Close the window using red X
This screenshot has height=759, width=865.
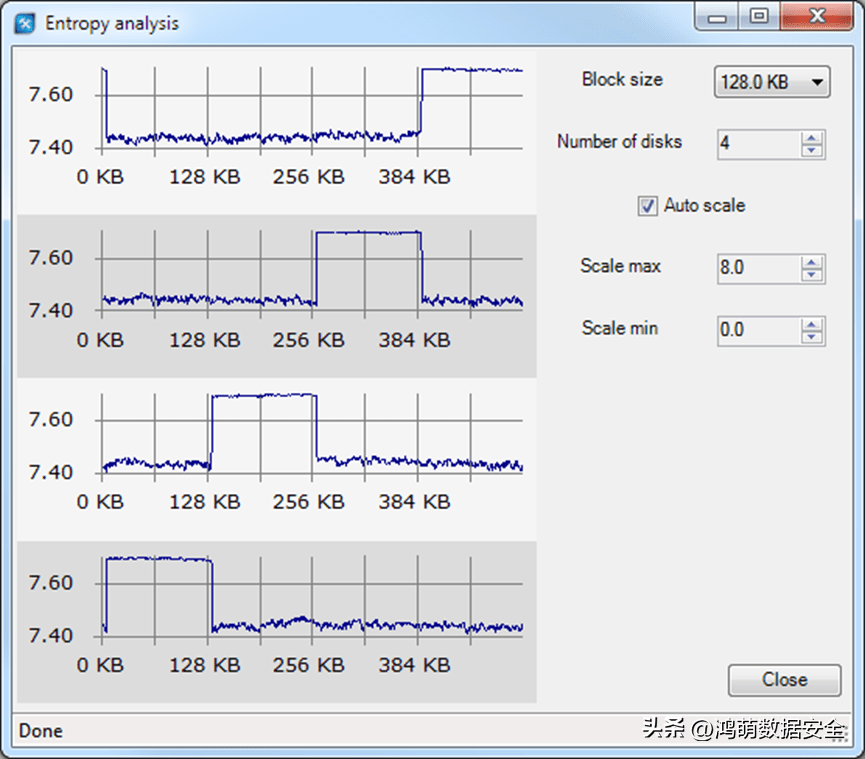pyautogui.click(x=818, y=17)
